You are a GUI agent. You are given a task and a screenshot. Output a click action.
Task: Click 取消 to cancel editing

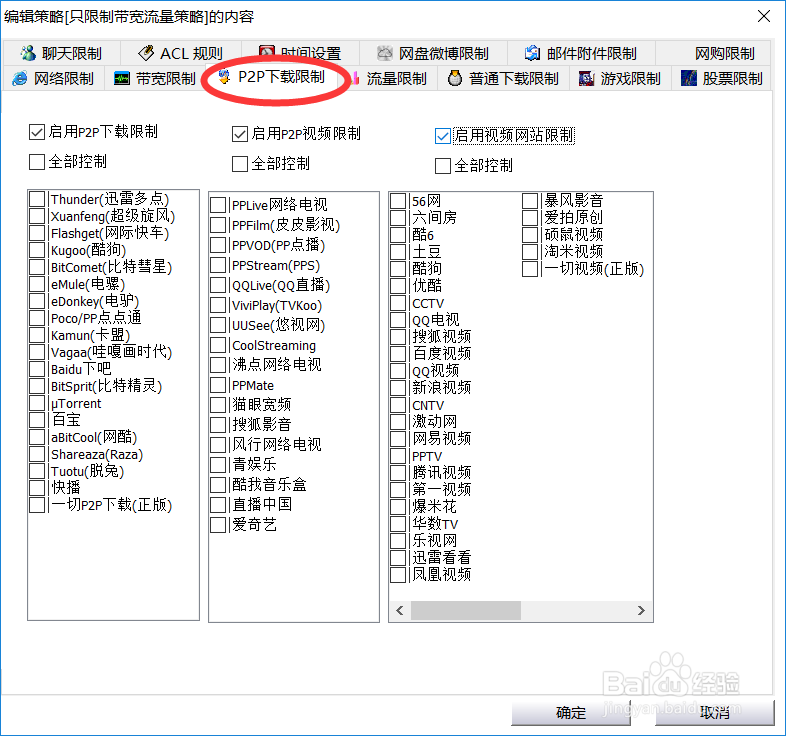click(x=715, y=713)
